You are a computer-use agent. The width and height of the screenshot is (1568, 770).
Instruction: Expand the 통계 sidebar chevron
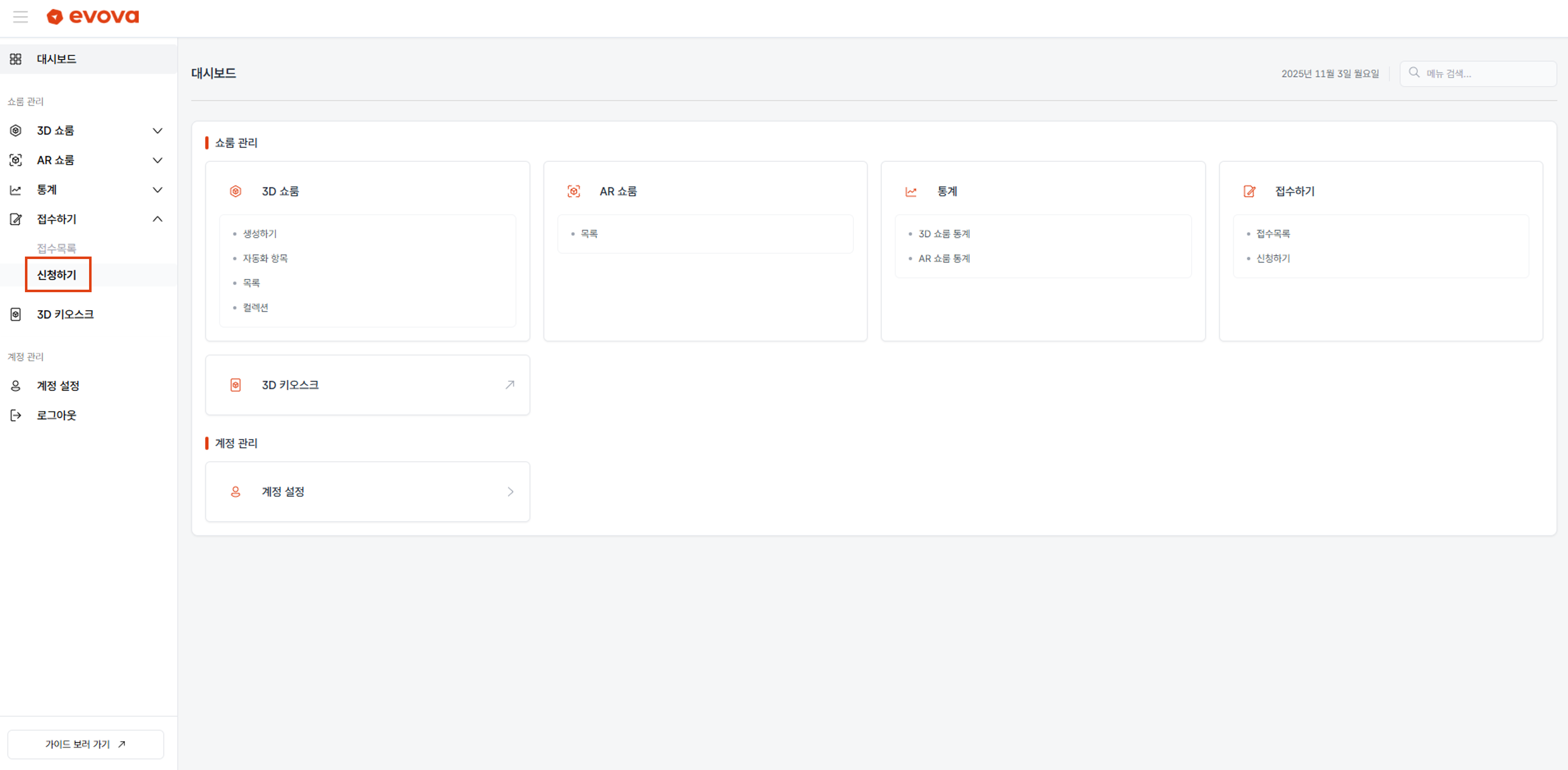[x=157, y=190]
